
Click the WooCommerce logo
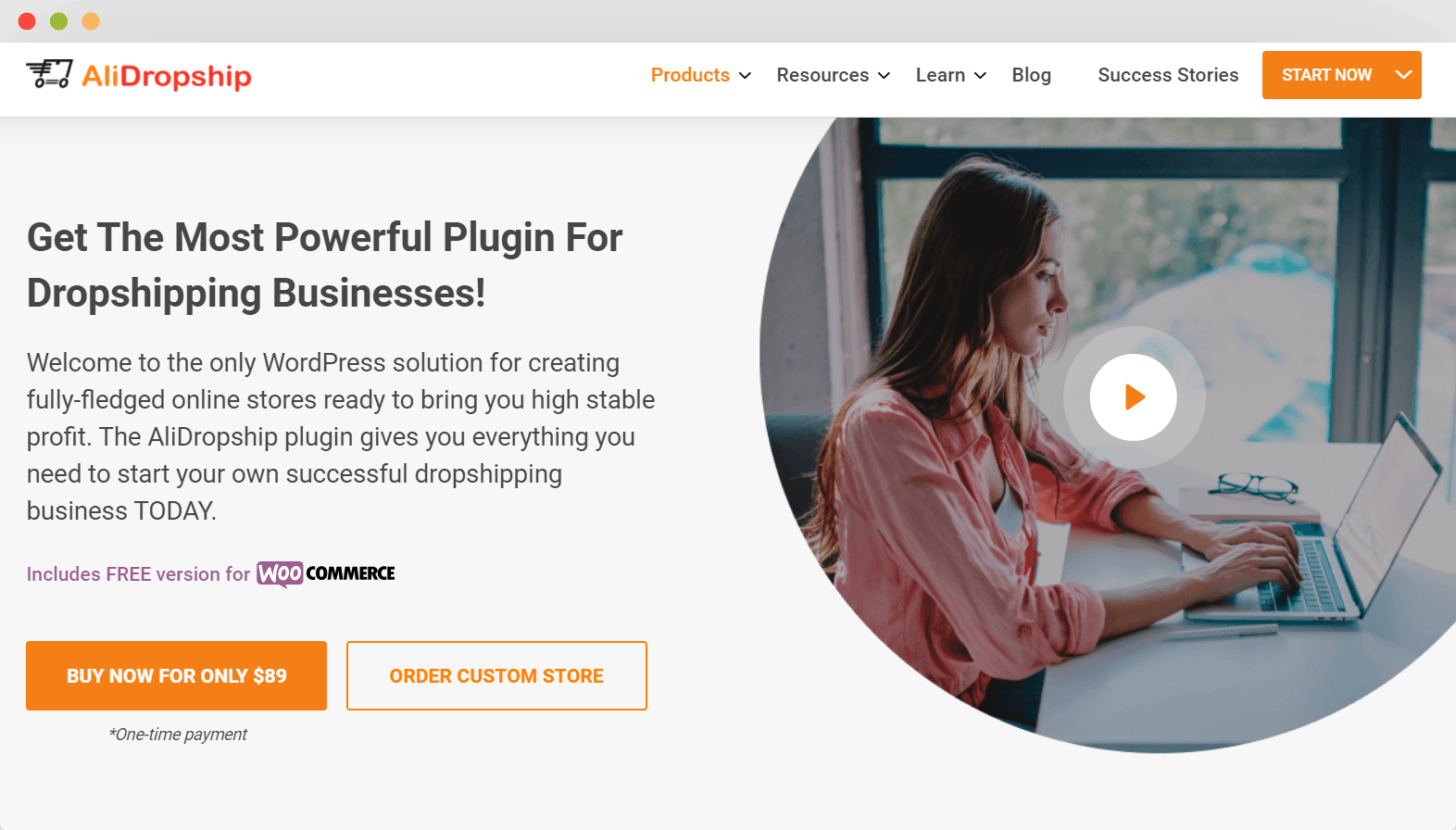click(x=326, y=574)
